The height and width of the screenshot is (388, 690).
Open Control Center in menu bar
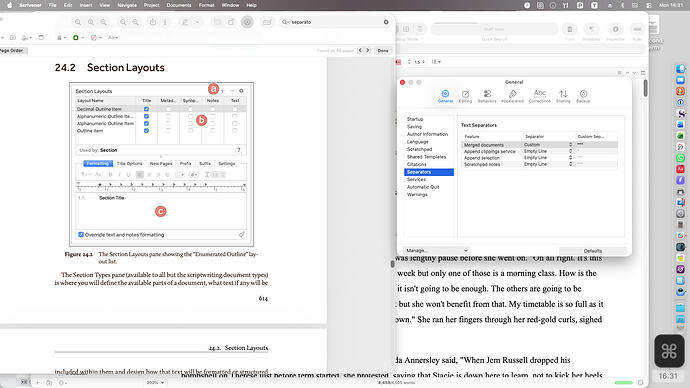649,5
